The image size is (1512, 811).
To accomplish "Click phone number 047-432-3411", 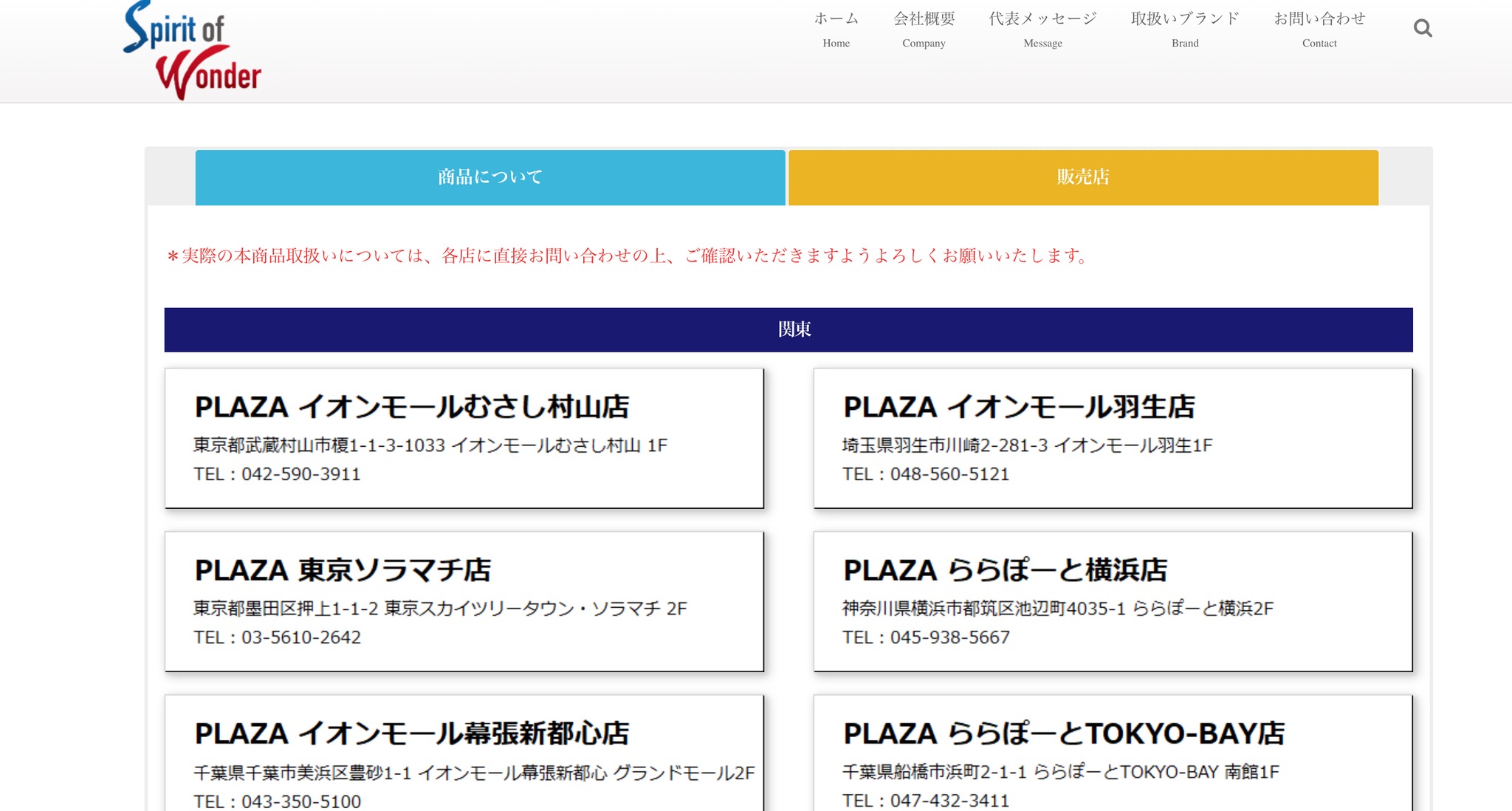I will point(949,801).
